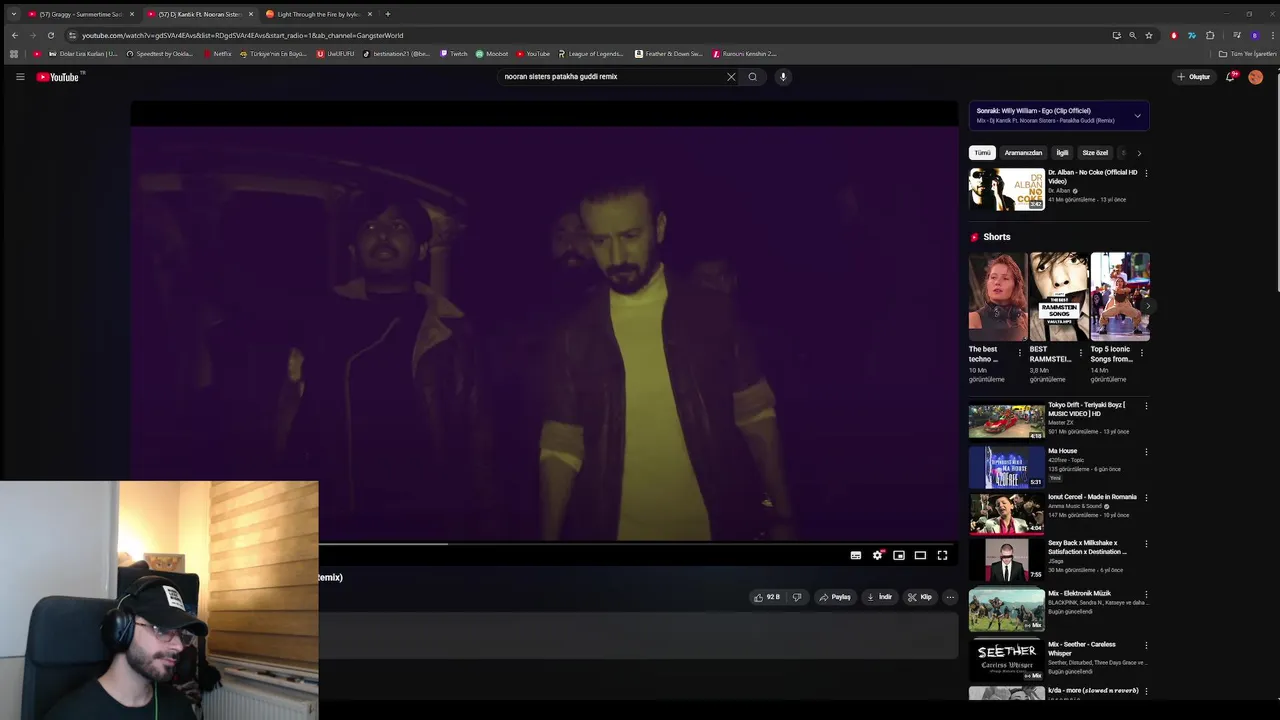Toggle dislike on the video
Viewport: 1280px width, 720px height.
(x=797, y=597)
